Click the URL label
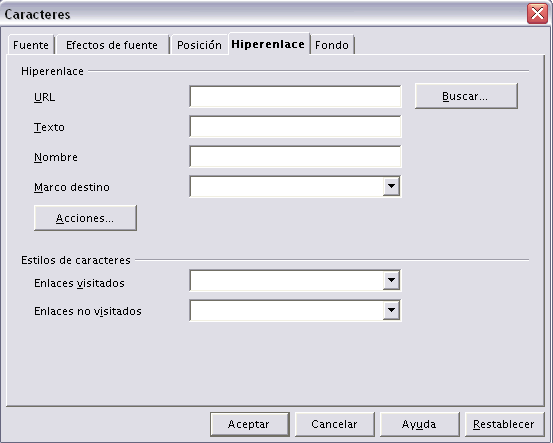 pos(44,97)
